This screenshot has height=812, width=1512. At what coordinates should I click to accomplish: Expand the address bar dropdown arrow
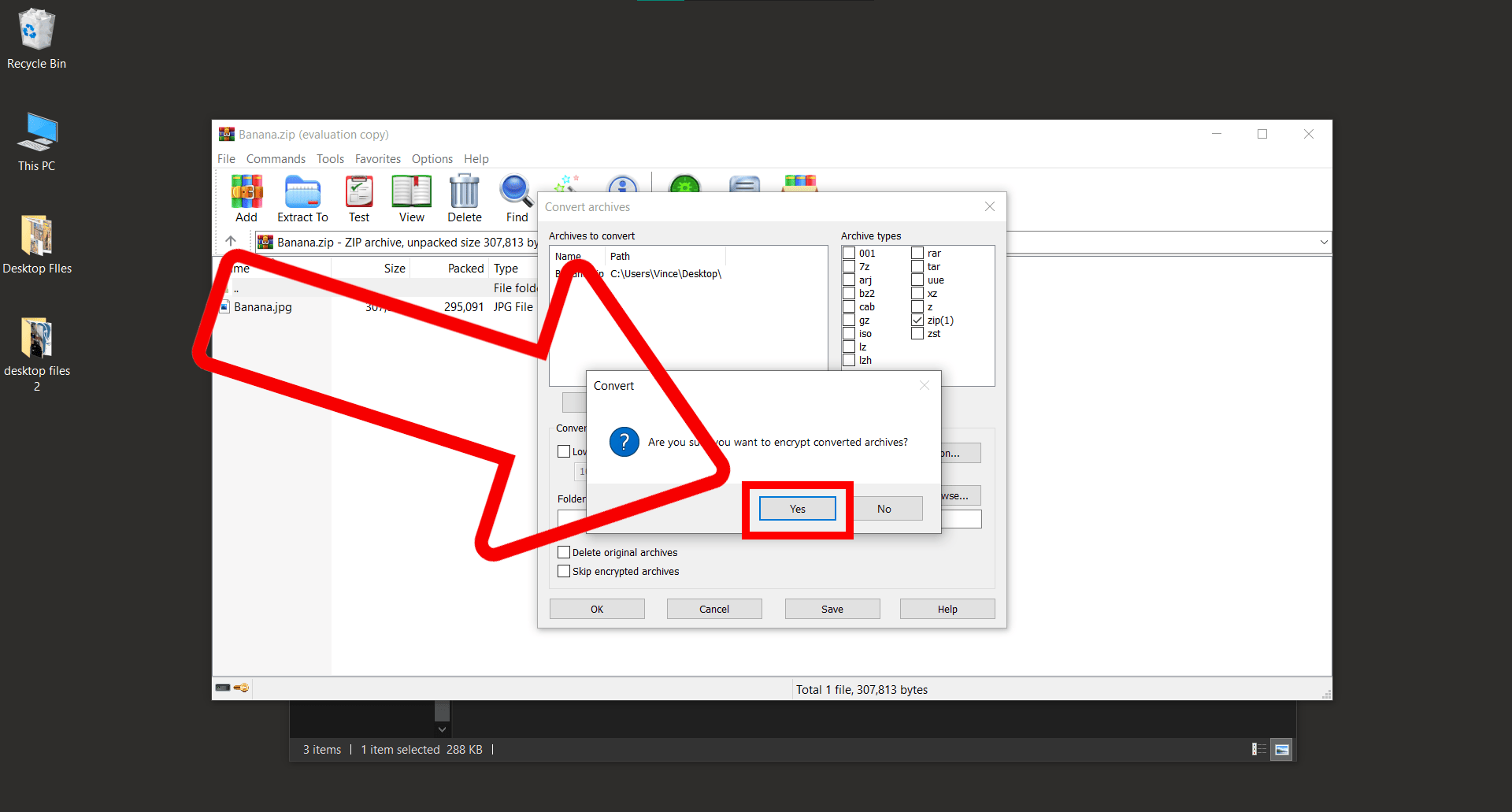pos(1323,242)
